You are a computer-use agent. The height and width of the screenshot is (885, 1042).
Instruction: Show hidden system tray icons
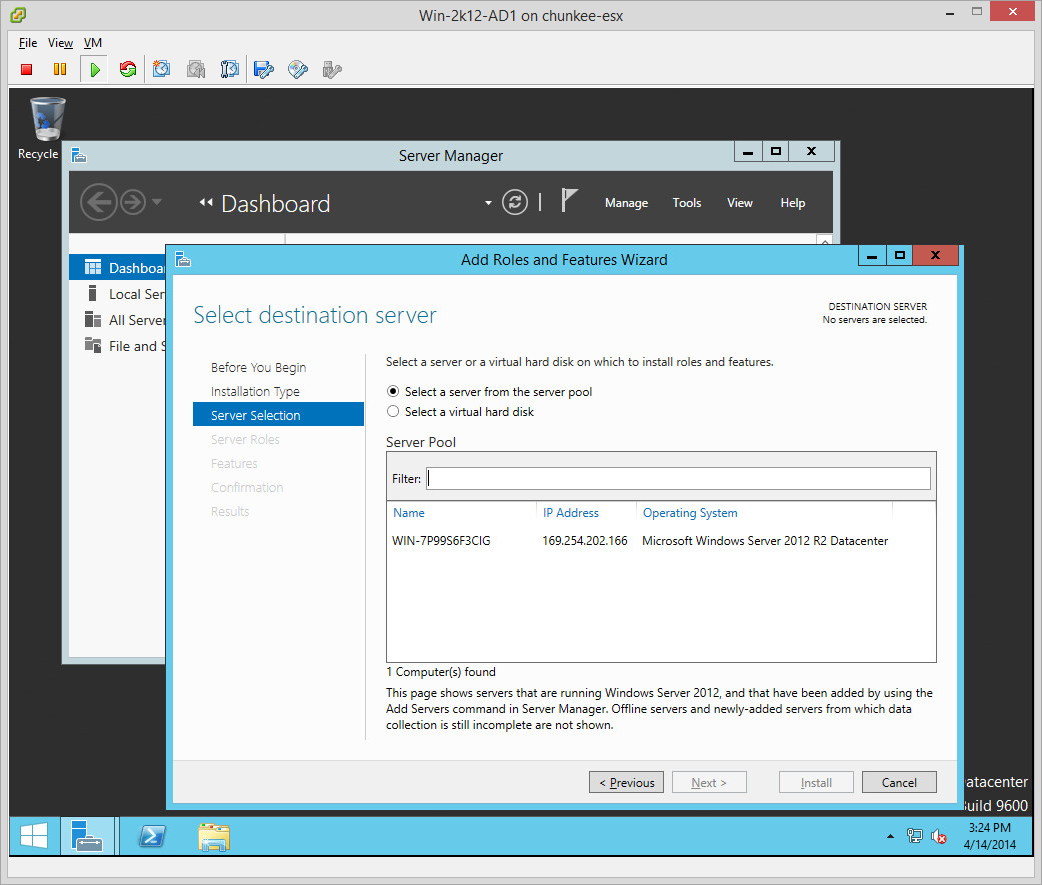[x=890, y=836]
